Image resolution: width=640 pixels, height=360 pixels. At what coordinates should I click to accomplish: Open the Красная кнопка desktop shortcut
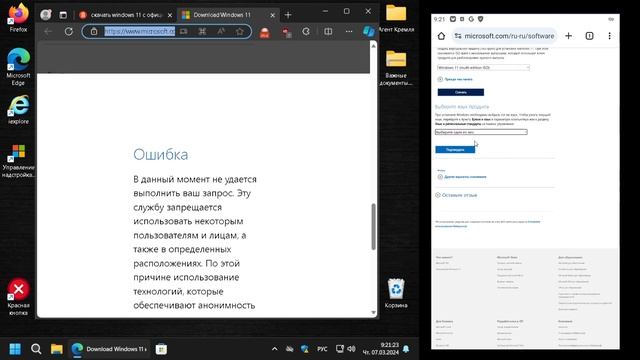pyautogui.click(x=18, y=297)
